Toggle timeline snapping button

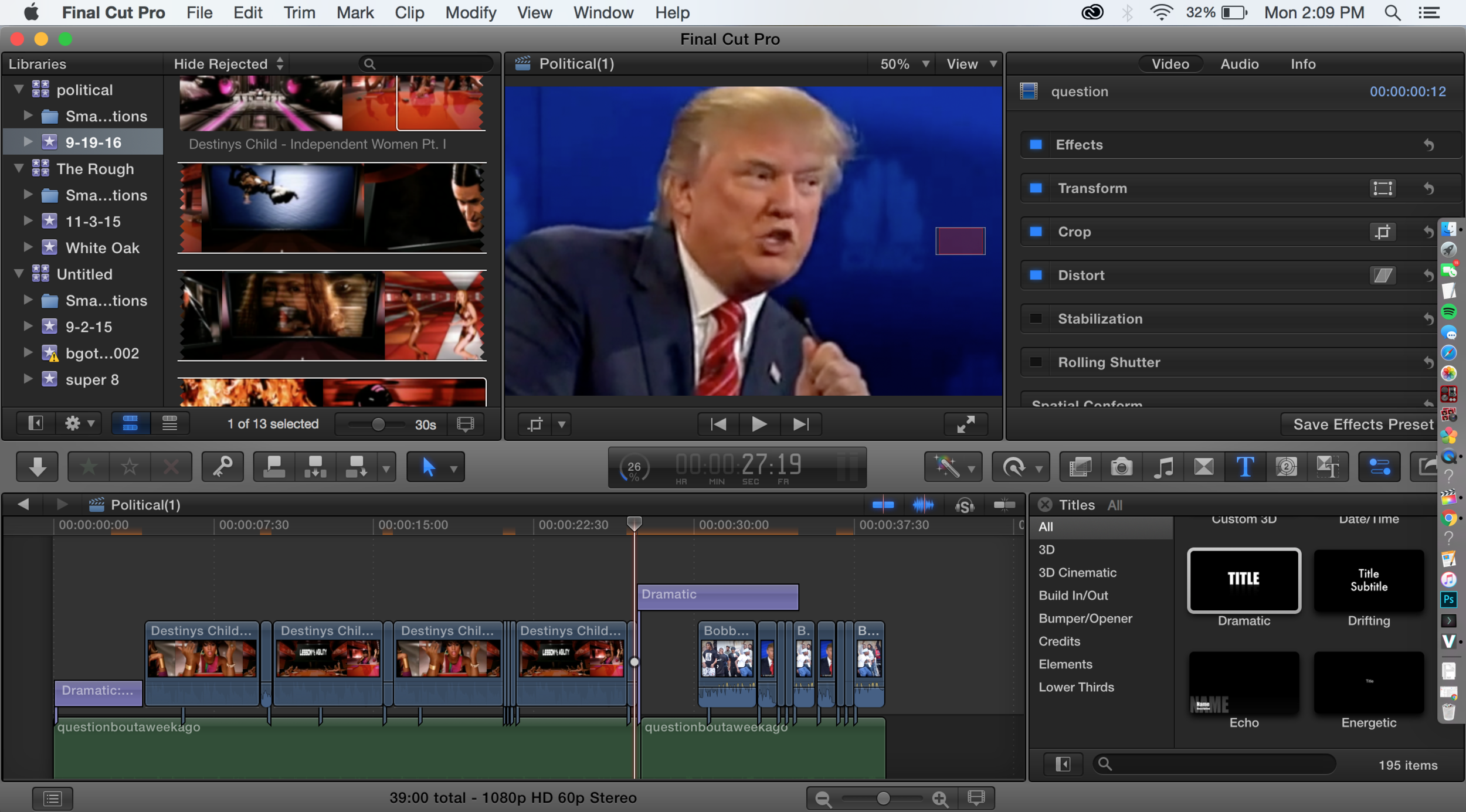click(1005, 504)
